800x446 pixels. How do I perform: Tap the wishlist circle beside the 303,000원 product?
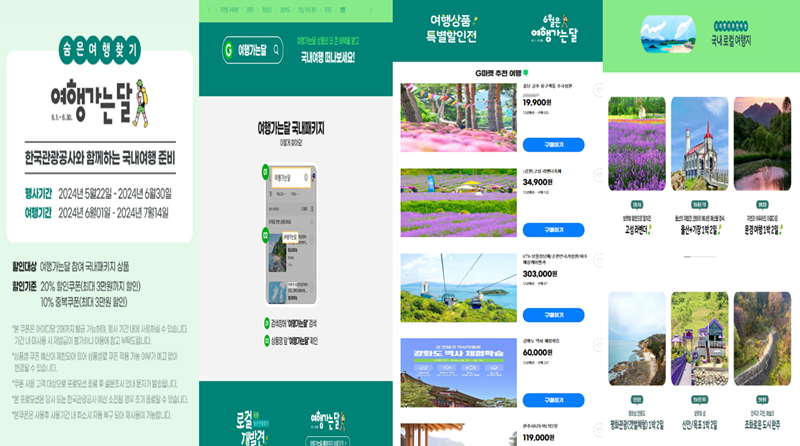coord(598,260)
